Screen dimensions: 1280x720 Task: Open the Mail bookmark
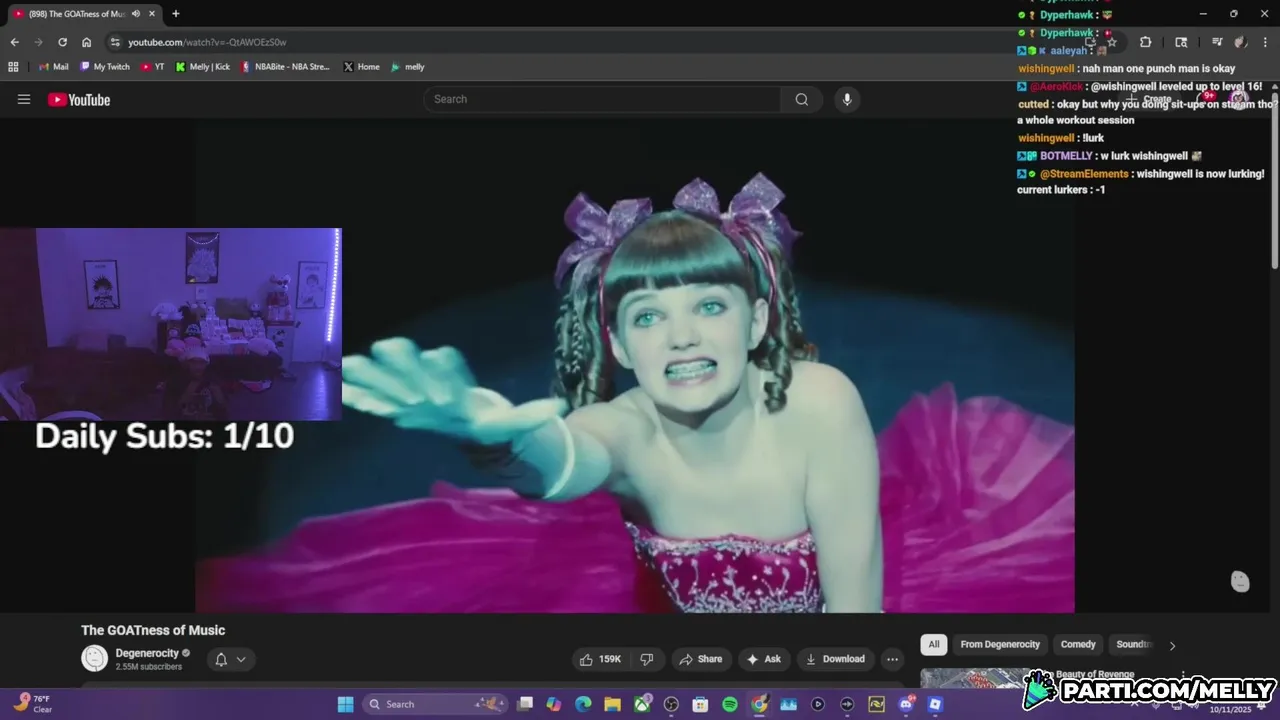pyautogui.click(x=53, y=67)
